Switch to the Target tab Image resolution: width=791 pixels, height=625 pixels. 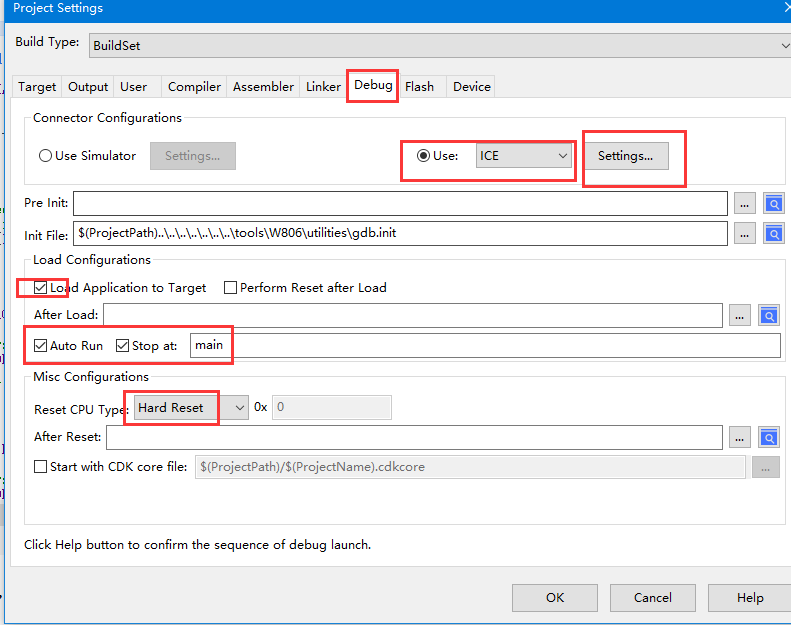[37, 87]
